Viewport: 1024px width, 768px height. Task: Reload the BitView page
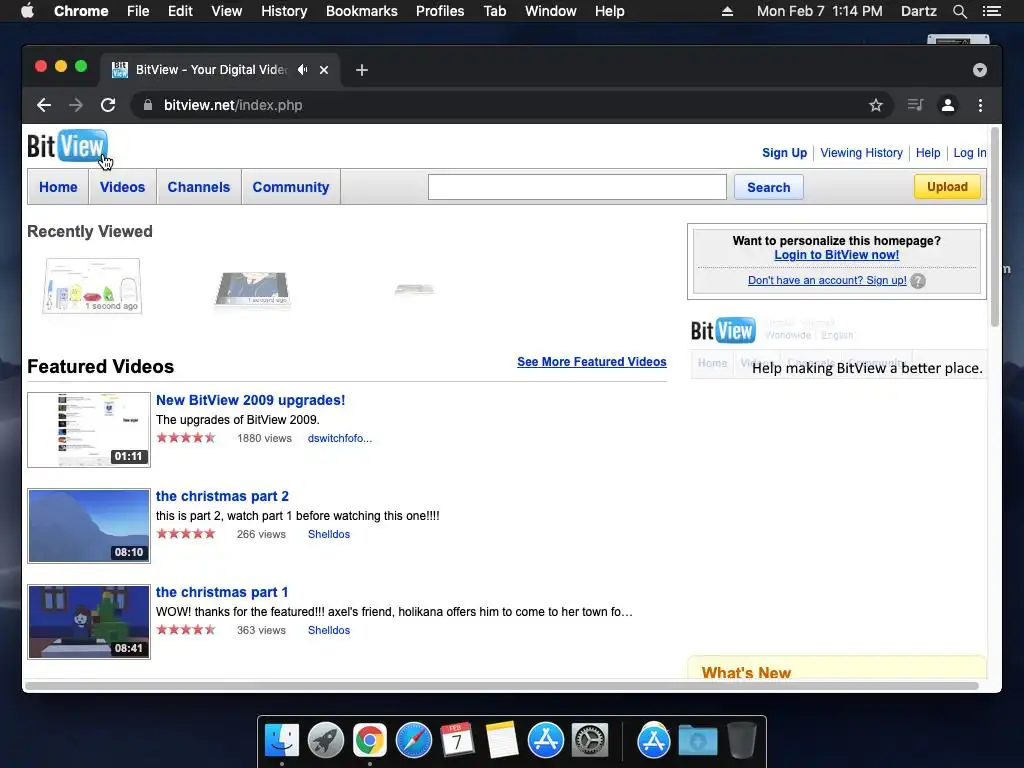108,105
